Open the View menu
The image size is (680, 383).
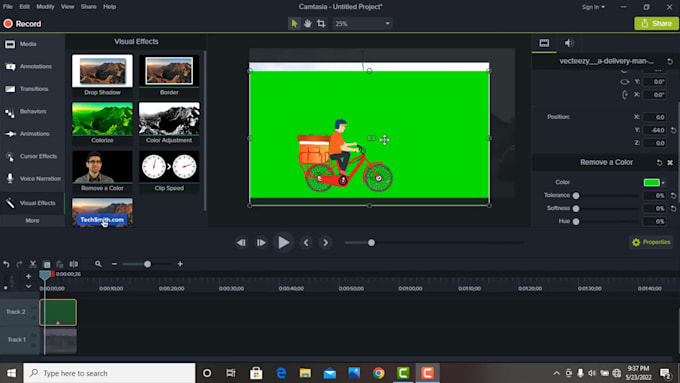67,7
